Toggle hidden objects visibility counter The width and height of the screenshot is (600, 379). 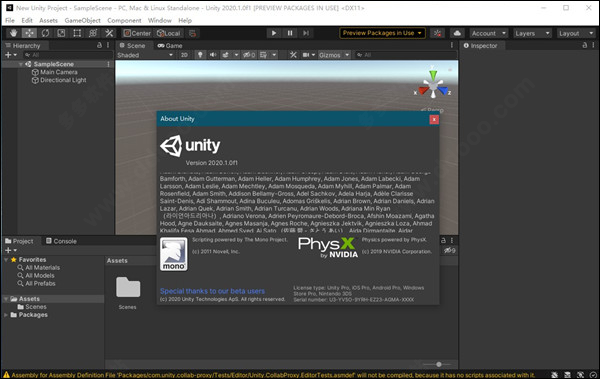tap(249, 55)
